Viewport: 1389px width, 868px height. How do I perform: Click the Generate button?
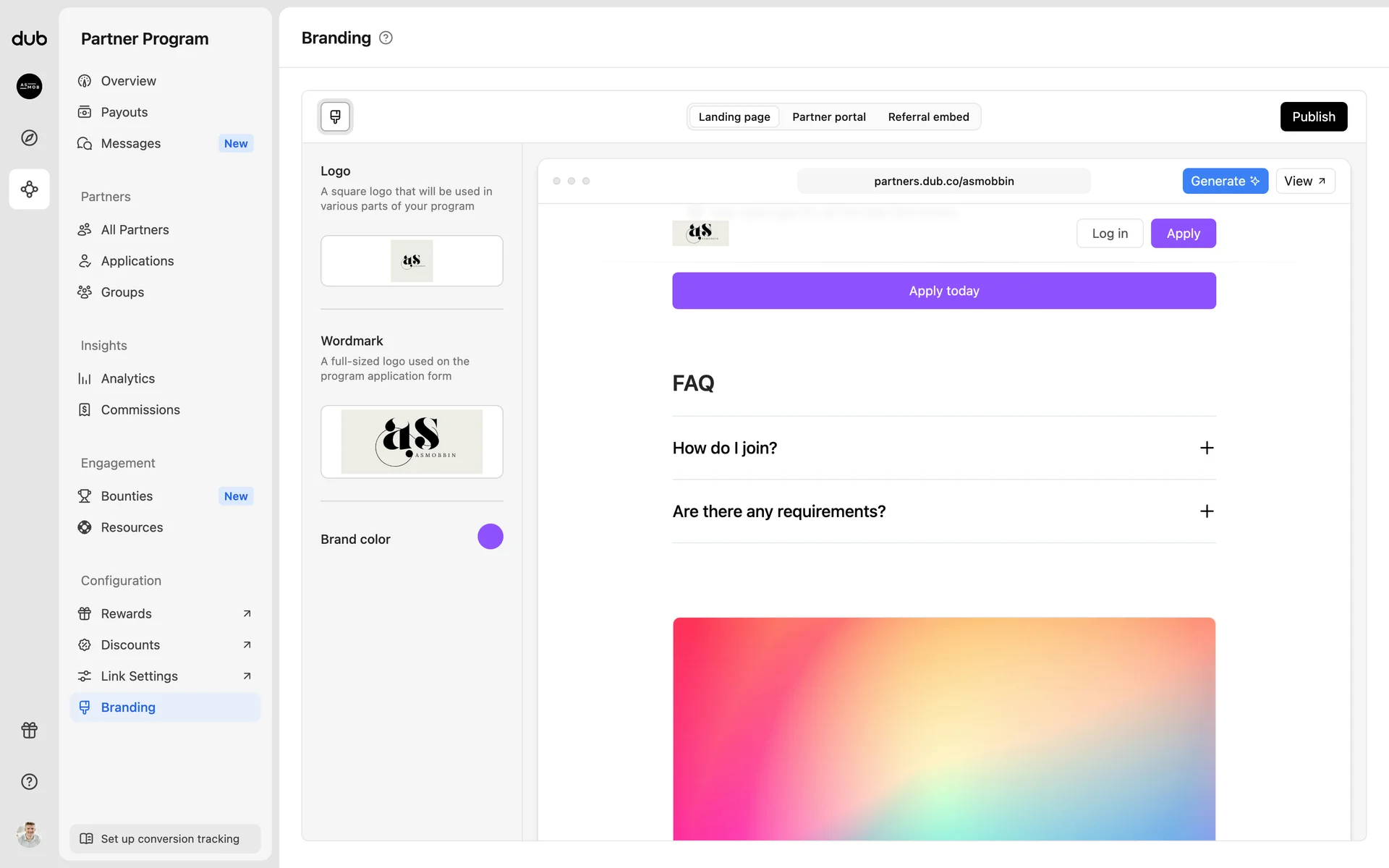[1224, 181]
